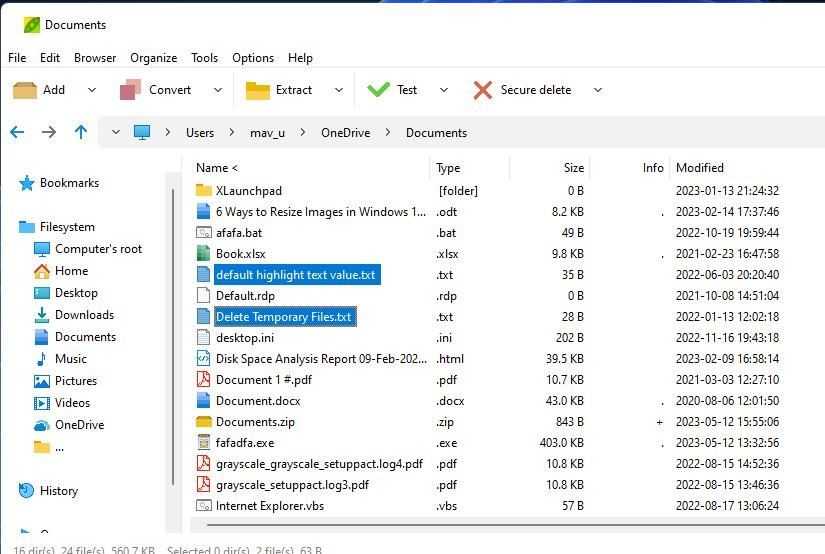The width and height of the screenshot is (825, 554).
Task: Click the Convert toolbar icon
Action: point(130,89)
